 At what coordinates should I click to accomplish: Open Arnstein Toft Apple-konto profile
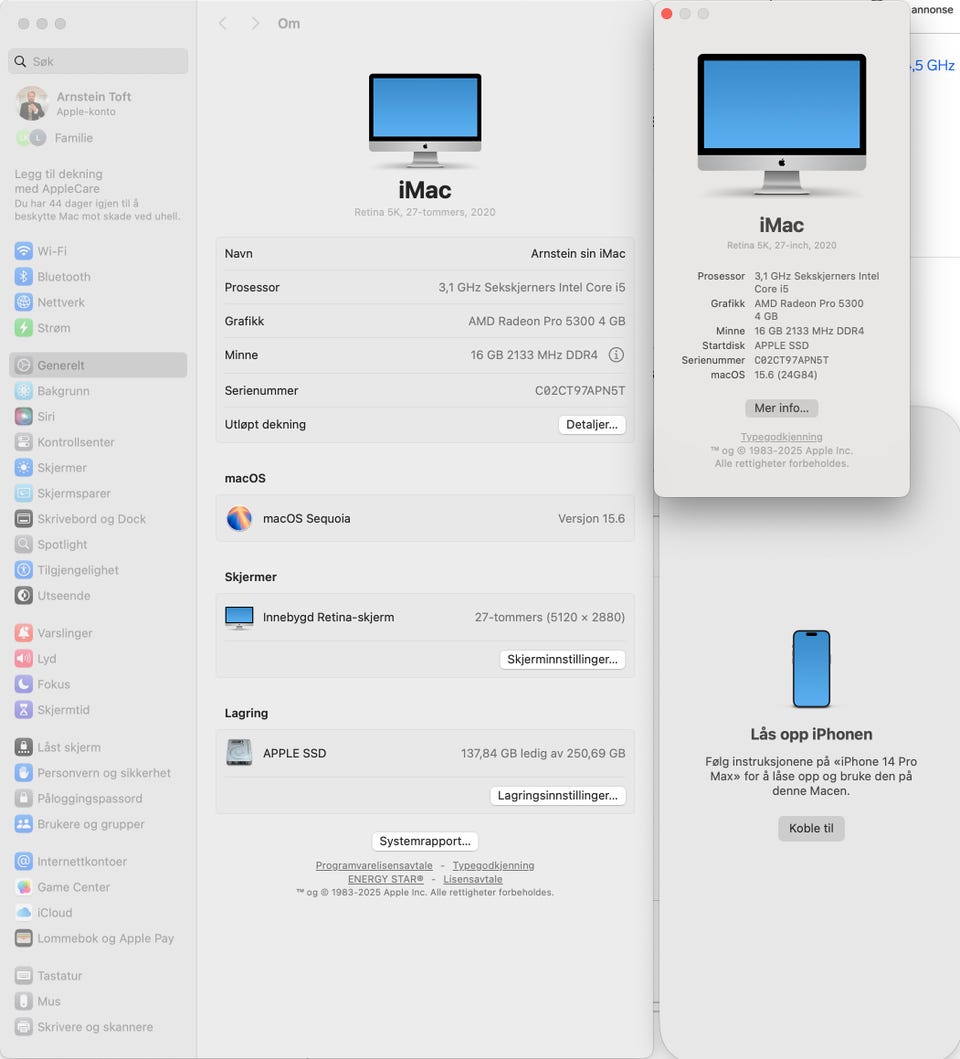point(74,103)
